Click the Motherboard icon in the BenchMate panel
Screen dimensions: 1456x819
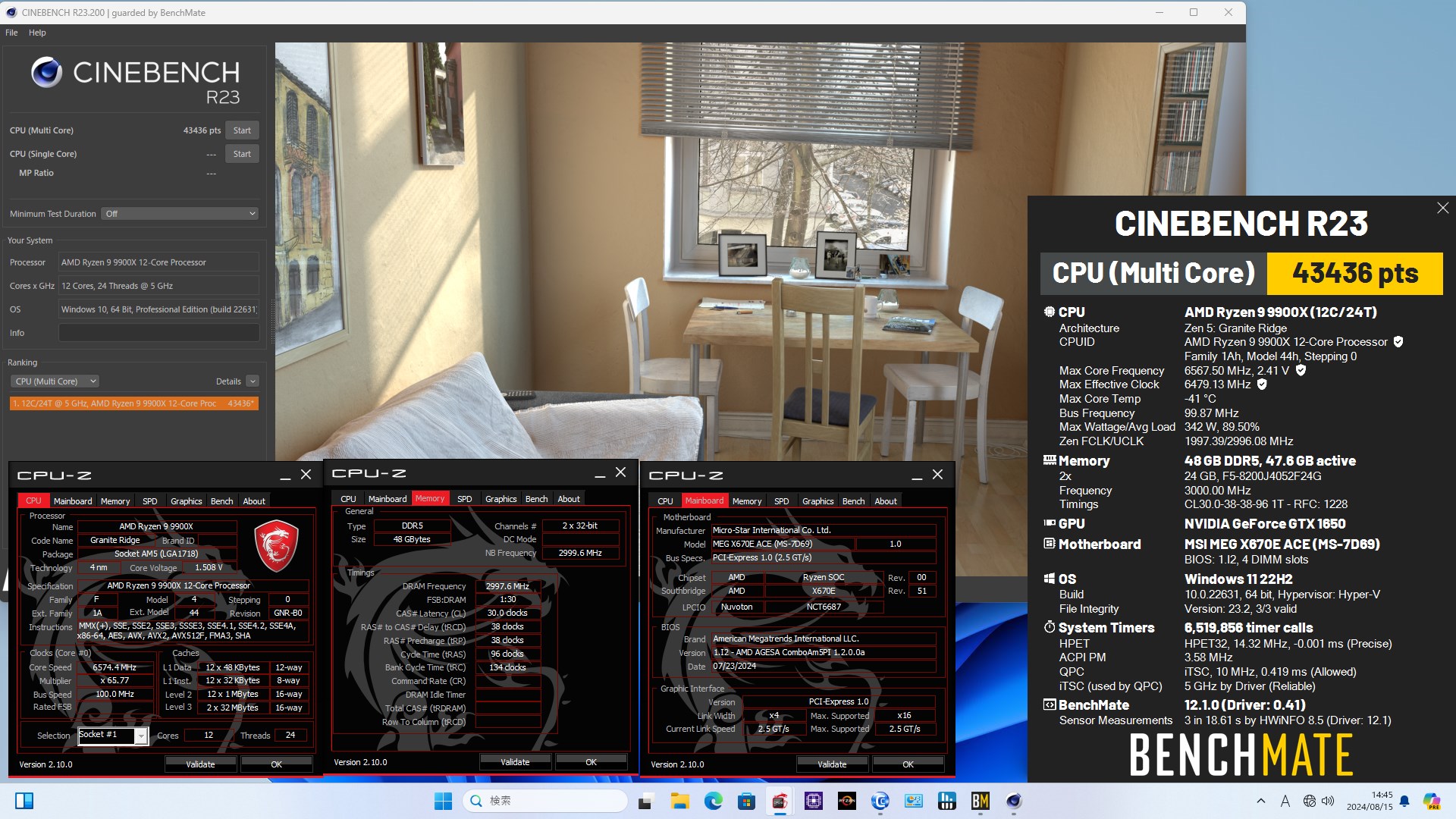pos(1050,544)
